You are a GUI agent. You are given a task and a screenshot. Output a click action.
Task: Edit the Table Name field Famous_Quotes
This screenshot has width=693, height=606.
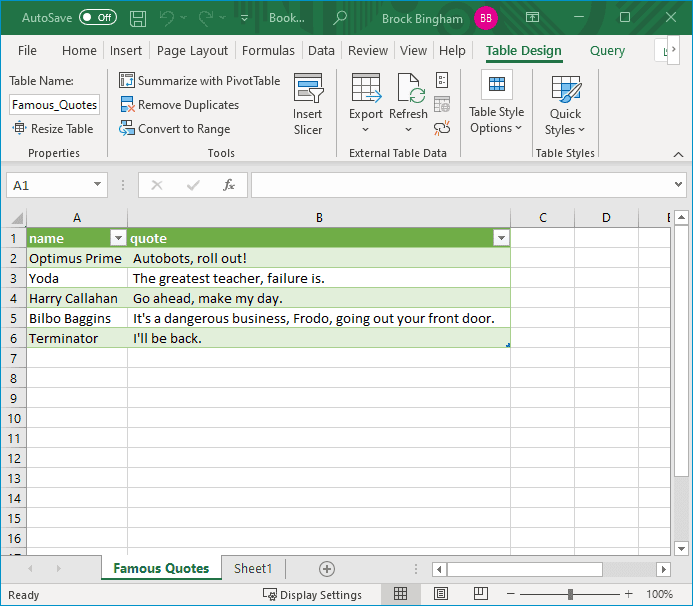[x=54, y=105]
